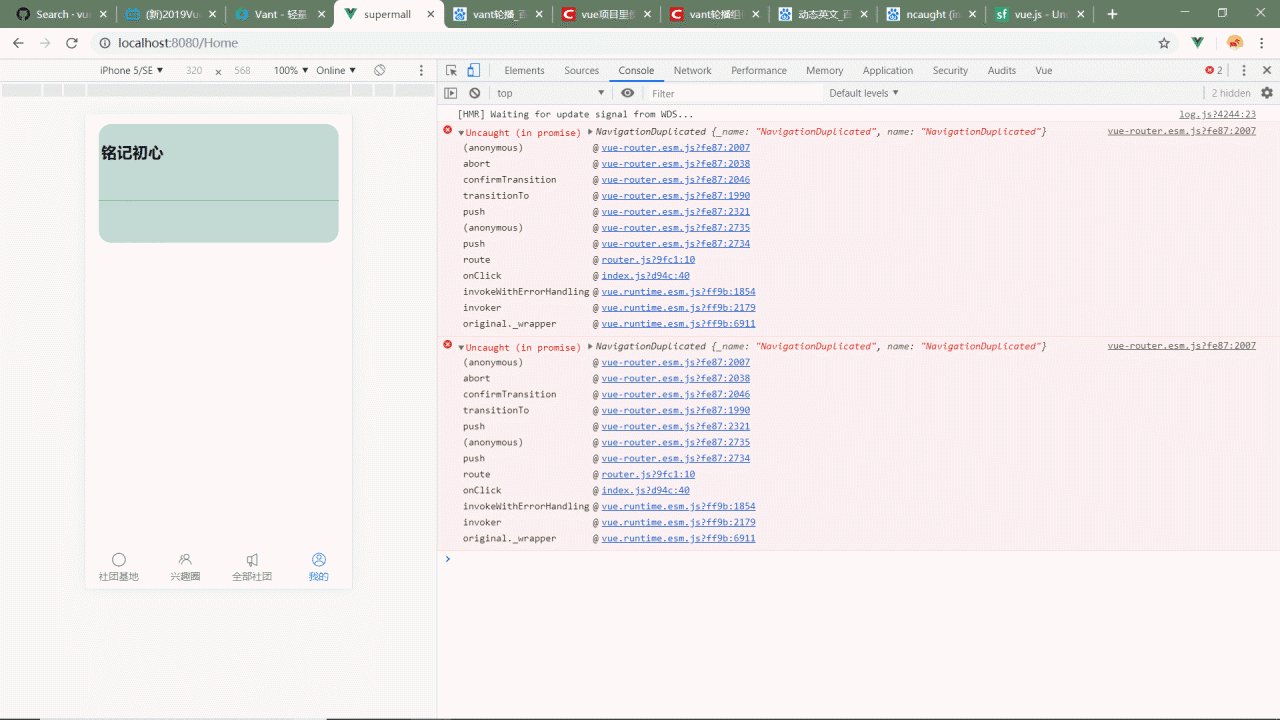Collapse the second Uncaught error stack
This screenshot has height=720, width=1280.
coord(461,347)
